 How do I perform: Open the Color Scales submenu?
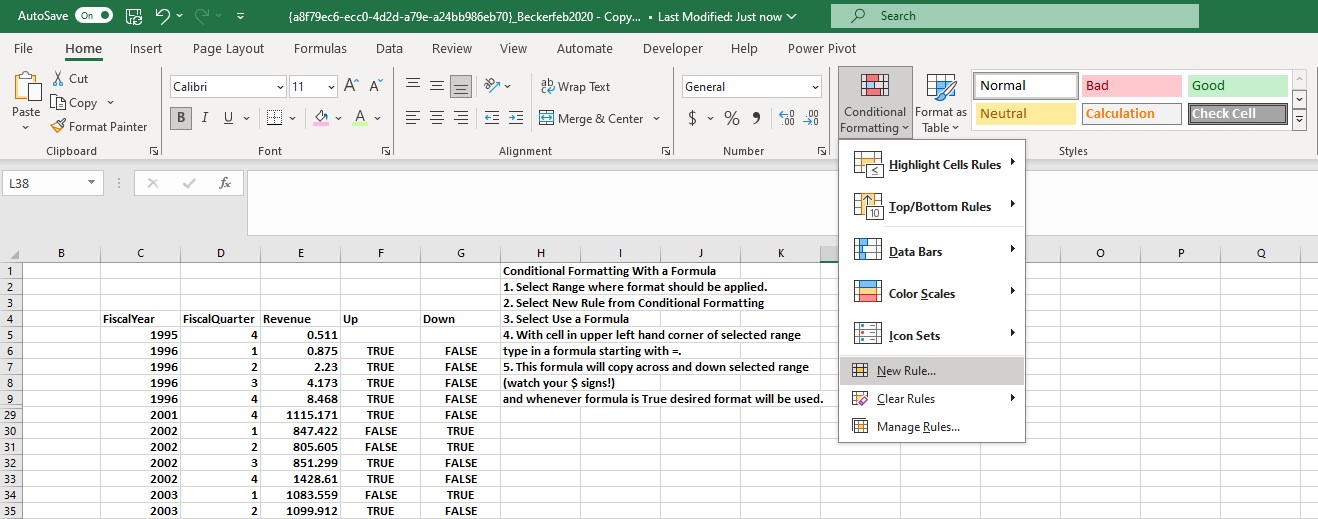tap(921, 294)
